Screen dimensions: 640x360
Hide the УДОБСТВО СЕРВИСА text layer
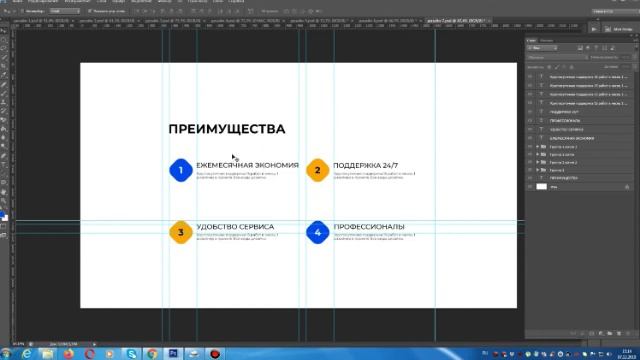pyautogui.click(x=530, y=129)
